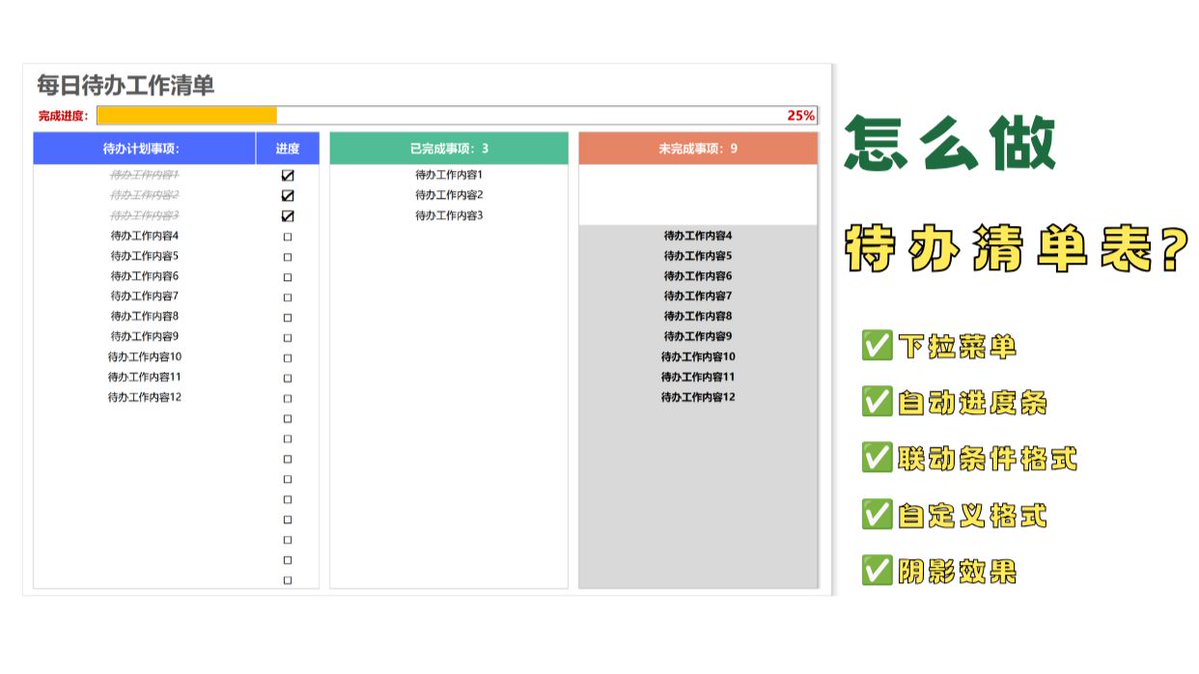Click the green check icon beside 自动进度条
This screenshot has width=1199, height=674.
pos(876,401)
